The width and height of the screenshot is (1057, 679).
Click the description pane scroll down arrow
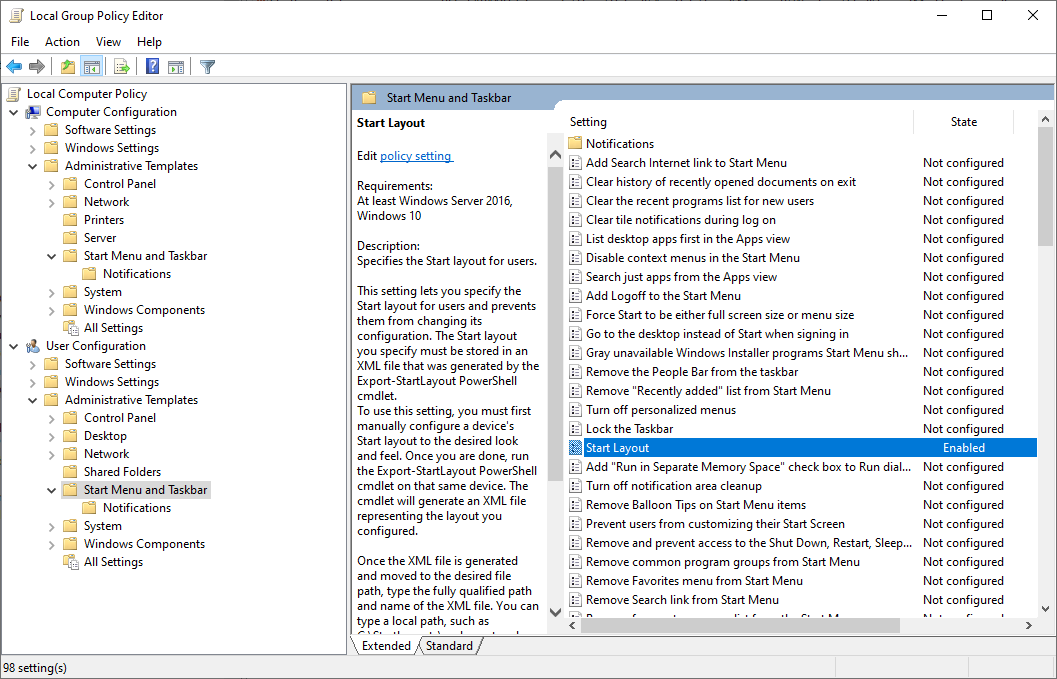555,612
